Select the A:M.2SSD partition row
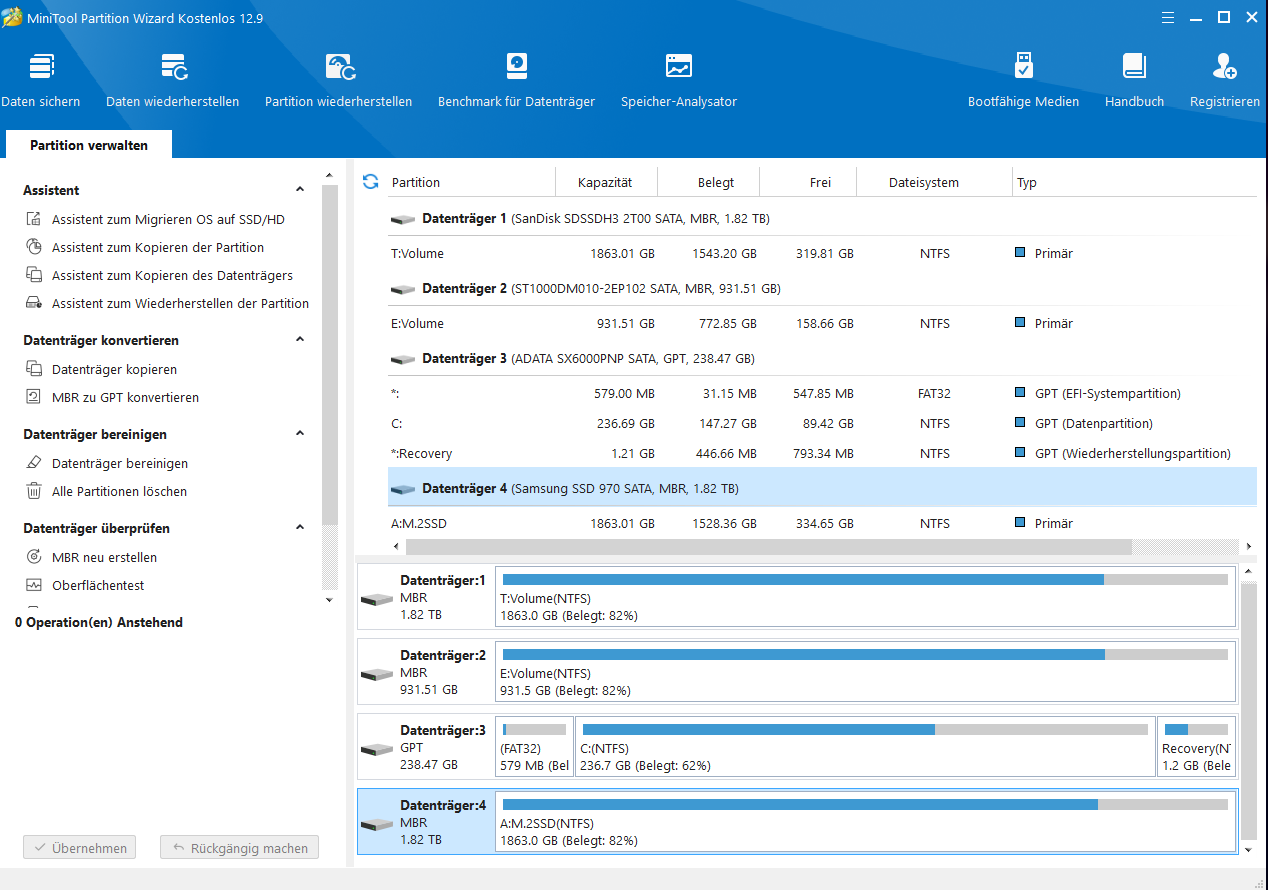This screenshot has width=1268, height=890. [822, 523]
